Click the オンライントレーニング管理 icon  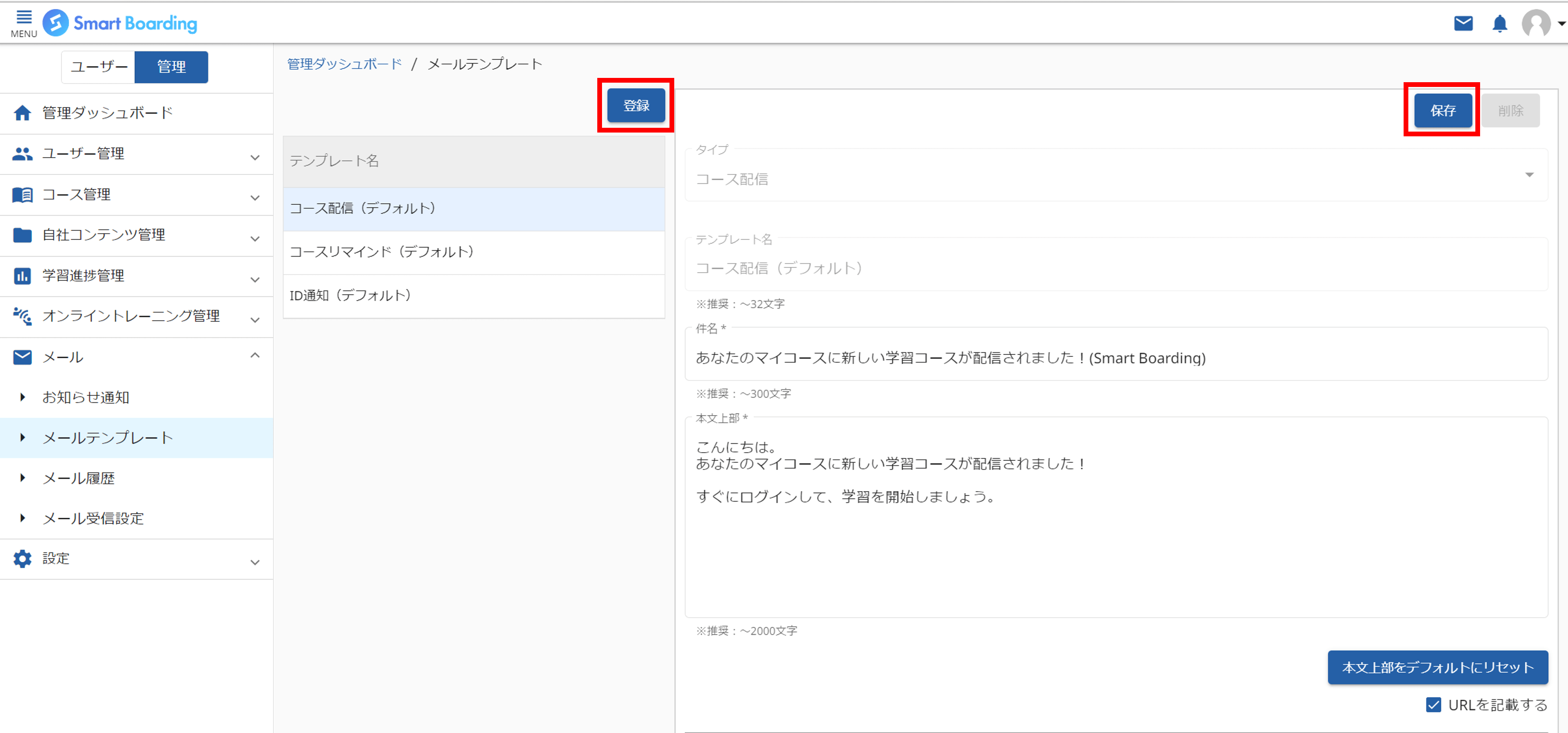(22, 316)
